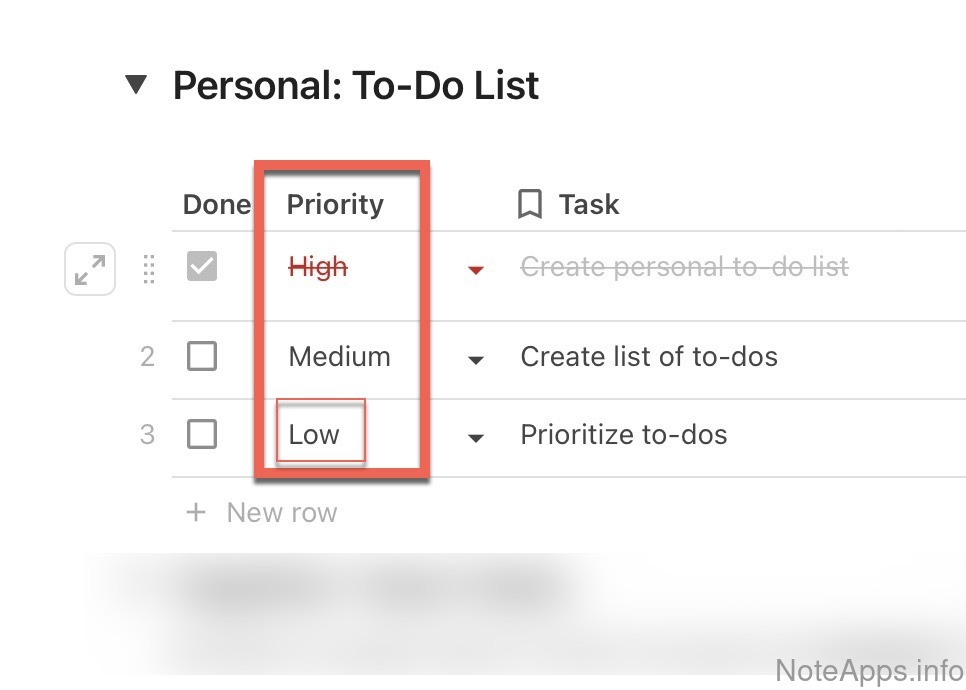The height and width of the screenshot is (690, 966).
Task: Open the row expand arrows icon
Action: (90, 269)
